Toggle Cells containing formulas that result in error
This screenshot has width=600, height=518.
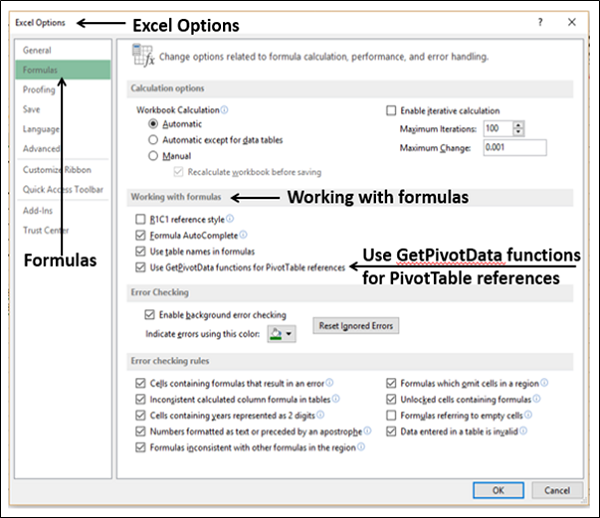pos(140,383)
